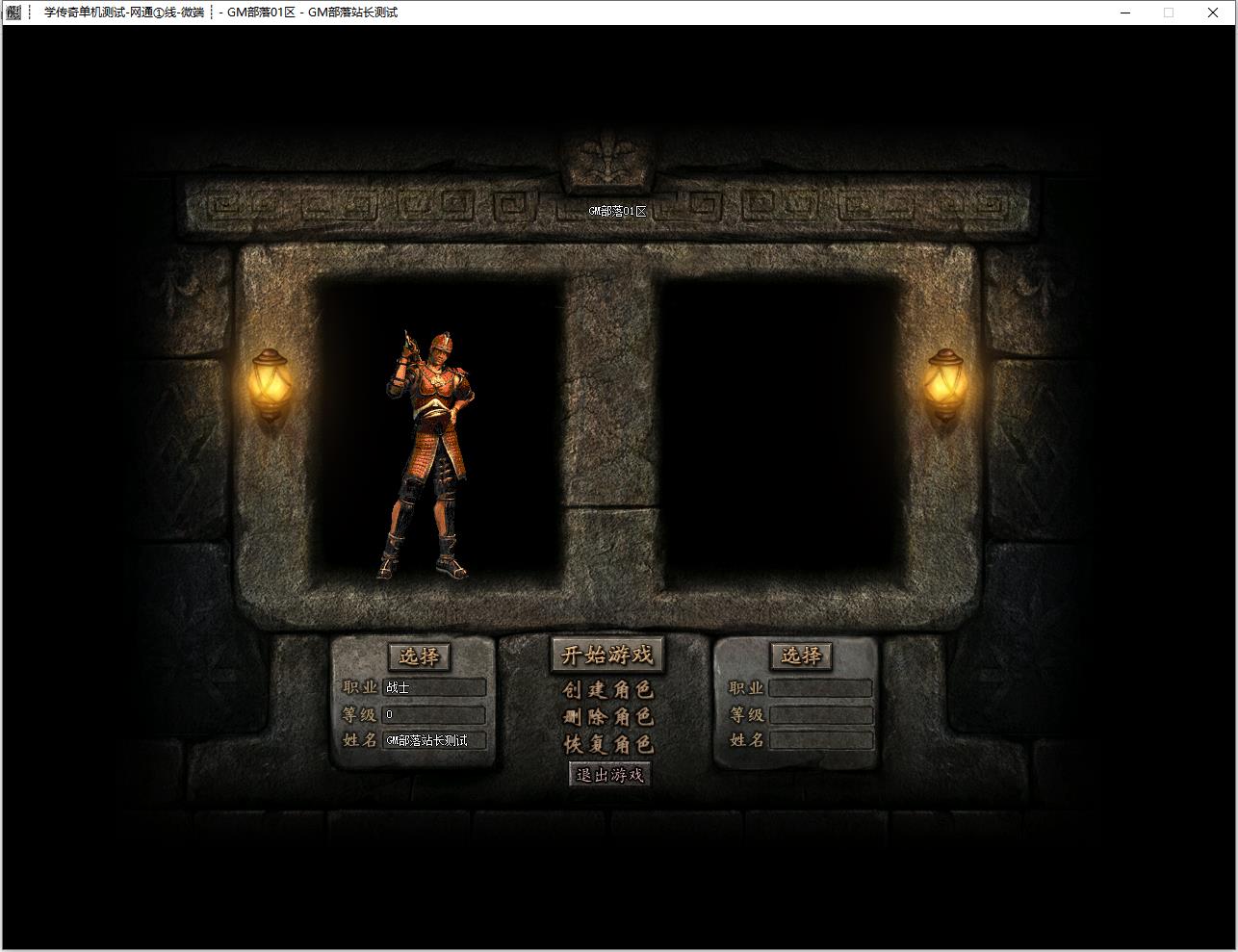This screenshot has height=952, width=1238.
Task: Click the left 等级 label
Action: pyautogui.click(x=360, y=714)
